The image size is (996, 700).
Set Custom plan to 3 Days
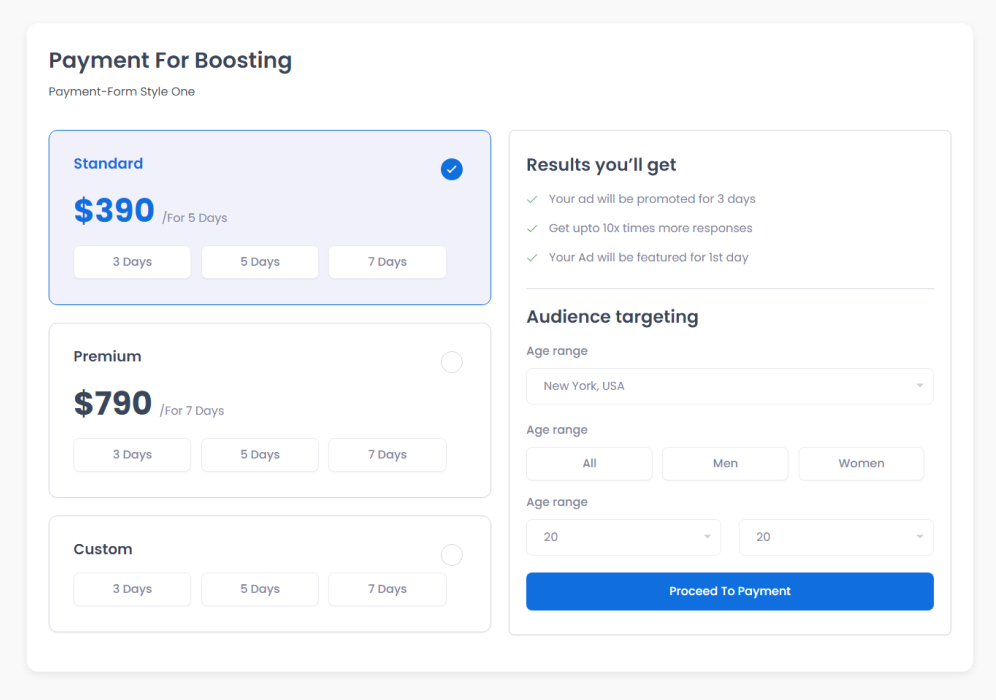[x=132, y=589]
